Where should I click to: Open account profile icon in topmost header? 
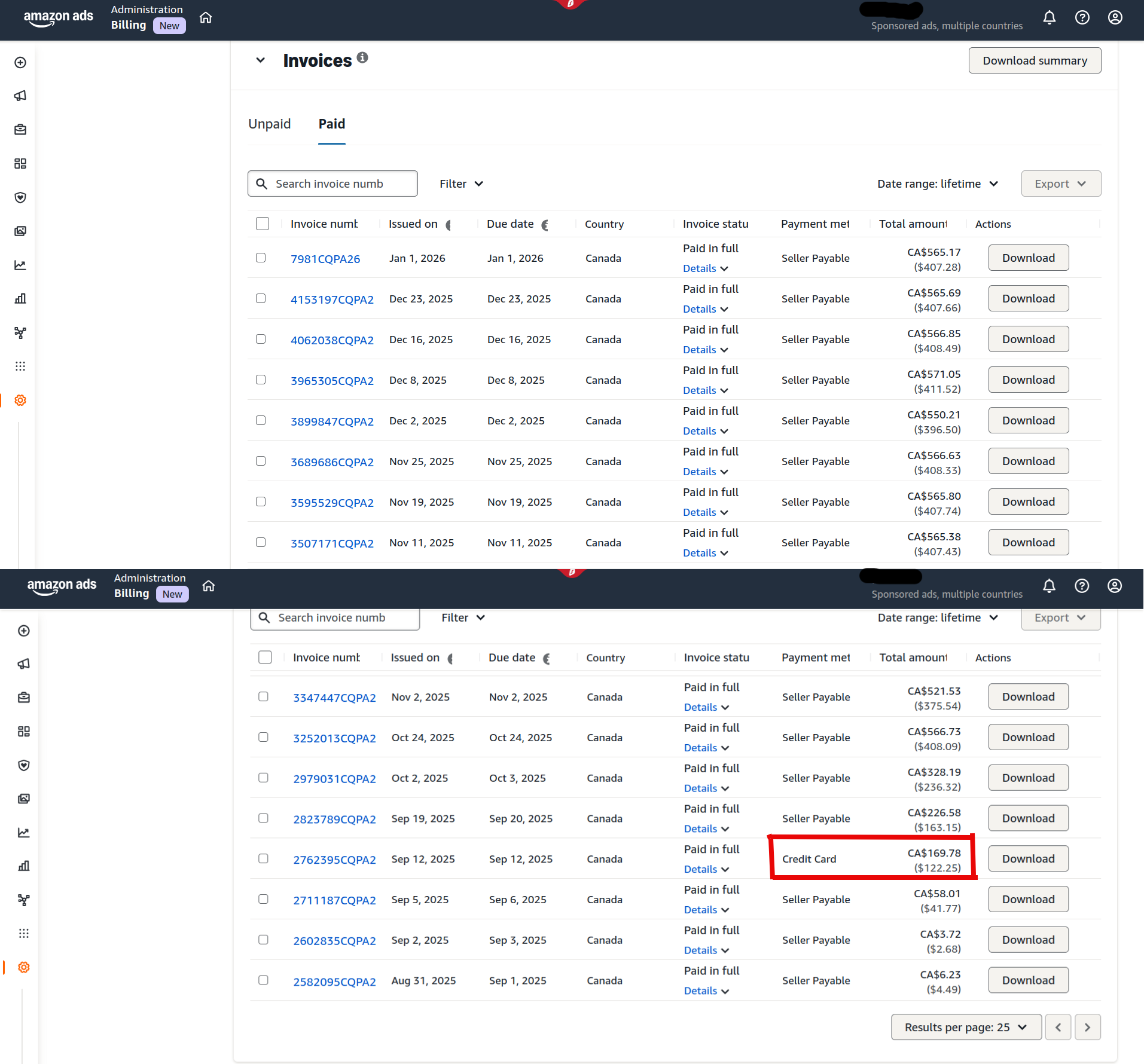coord(1115,17)
